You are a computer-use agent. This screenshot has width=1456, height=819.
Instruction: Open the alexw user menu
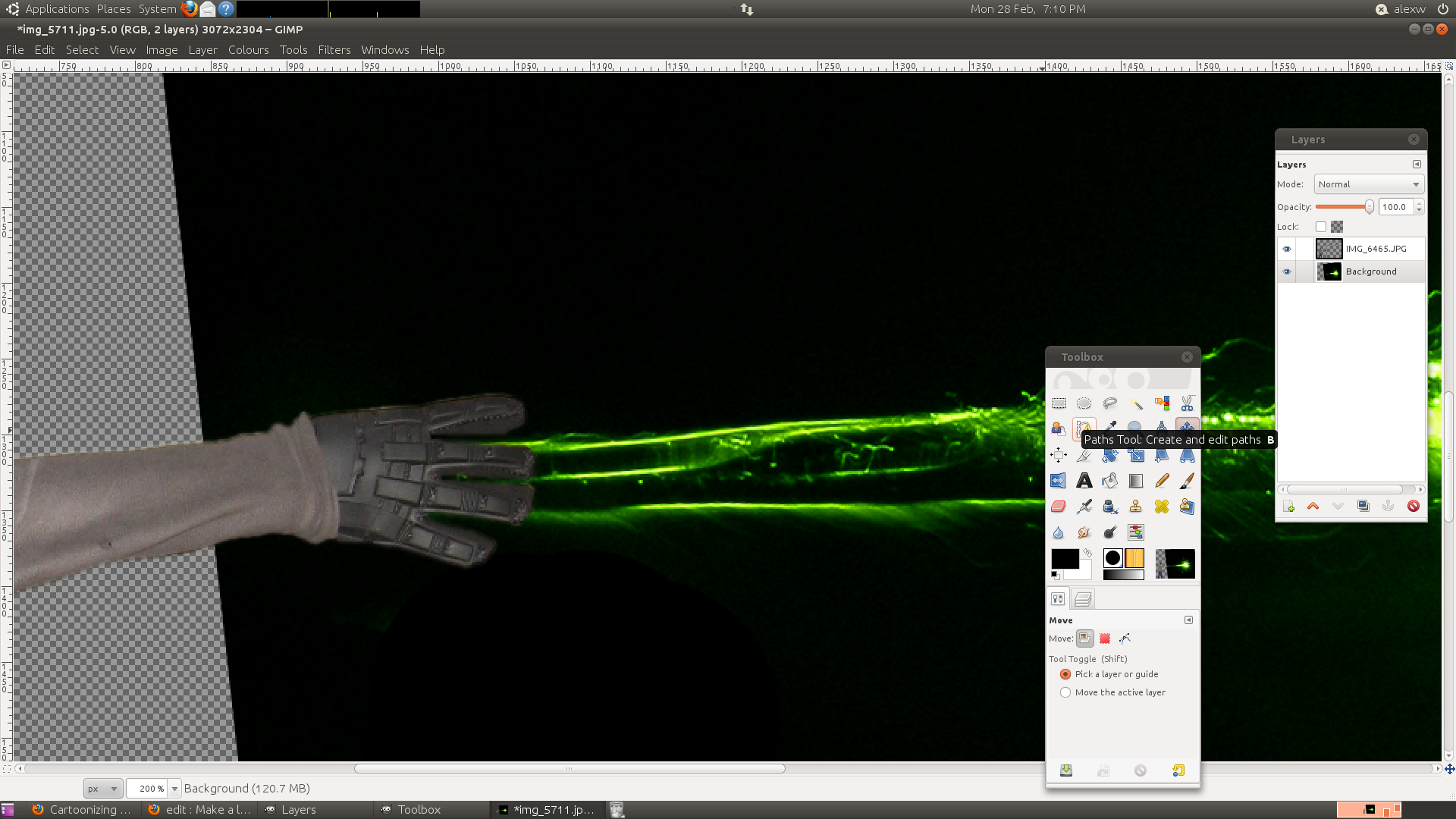1410,9
